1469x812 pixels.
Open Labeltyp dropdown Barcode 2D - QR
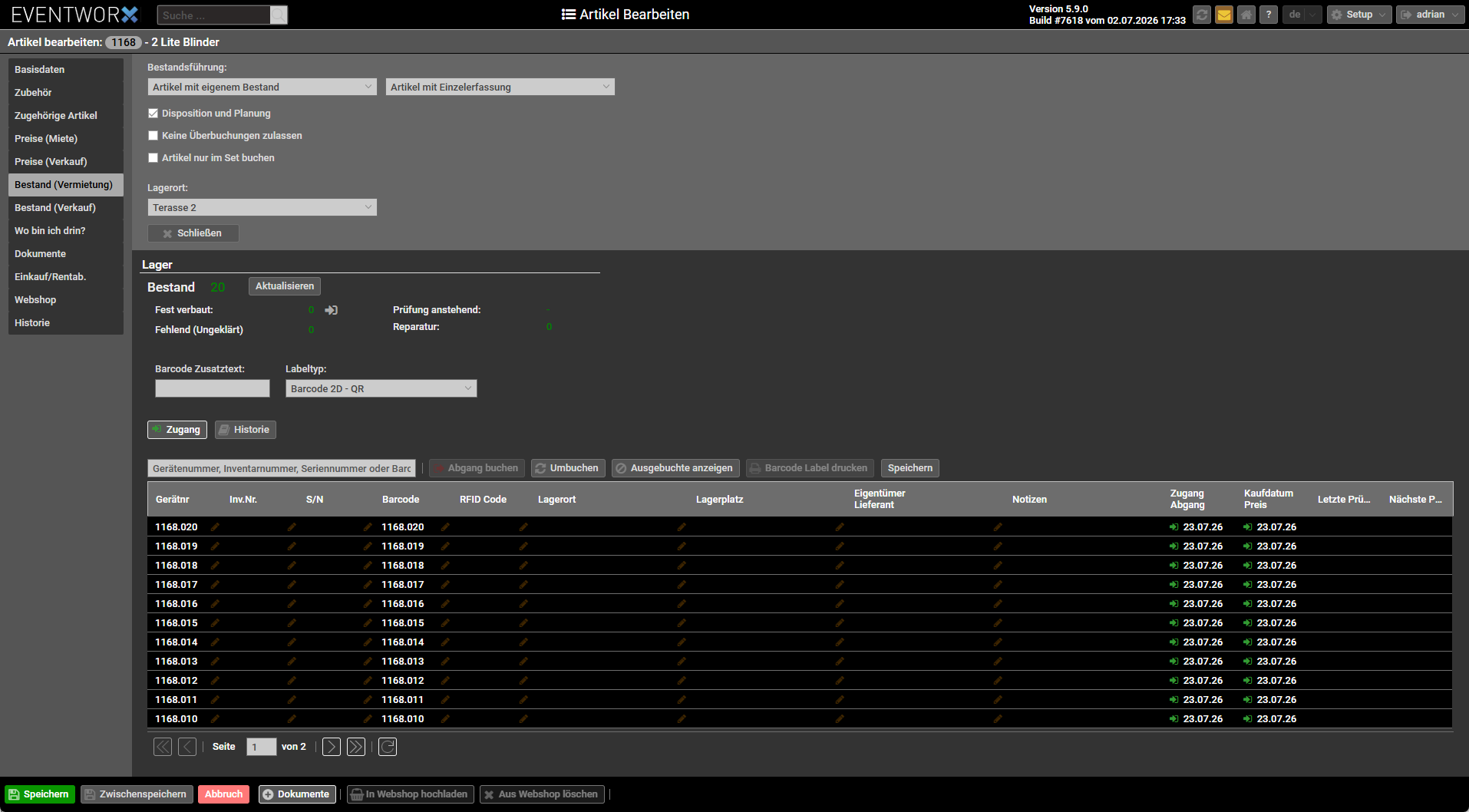381,388
